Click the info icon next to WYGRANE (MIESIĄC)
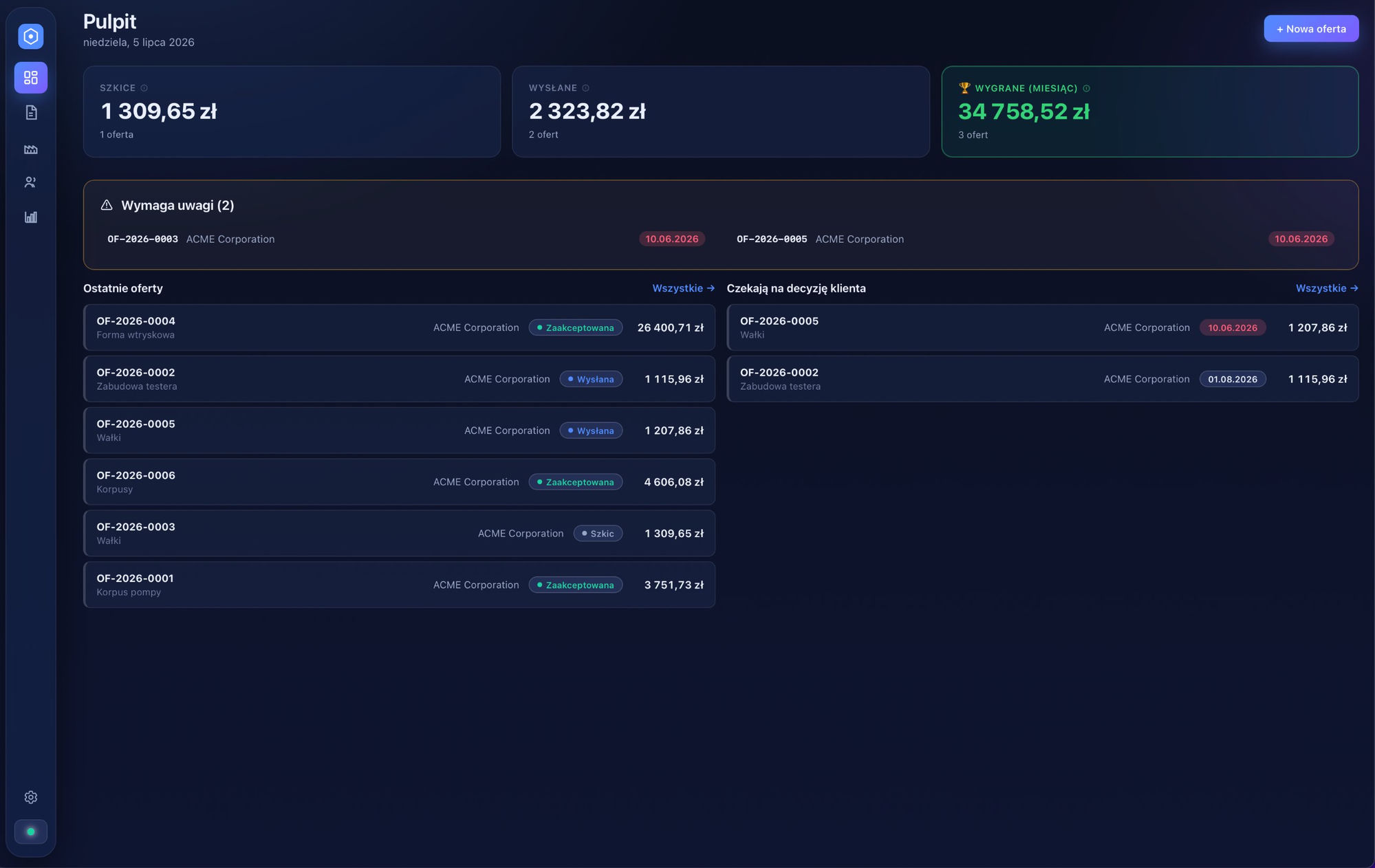 point(1086,88)
